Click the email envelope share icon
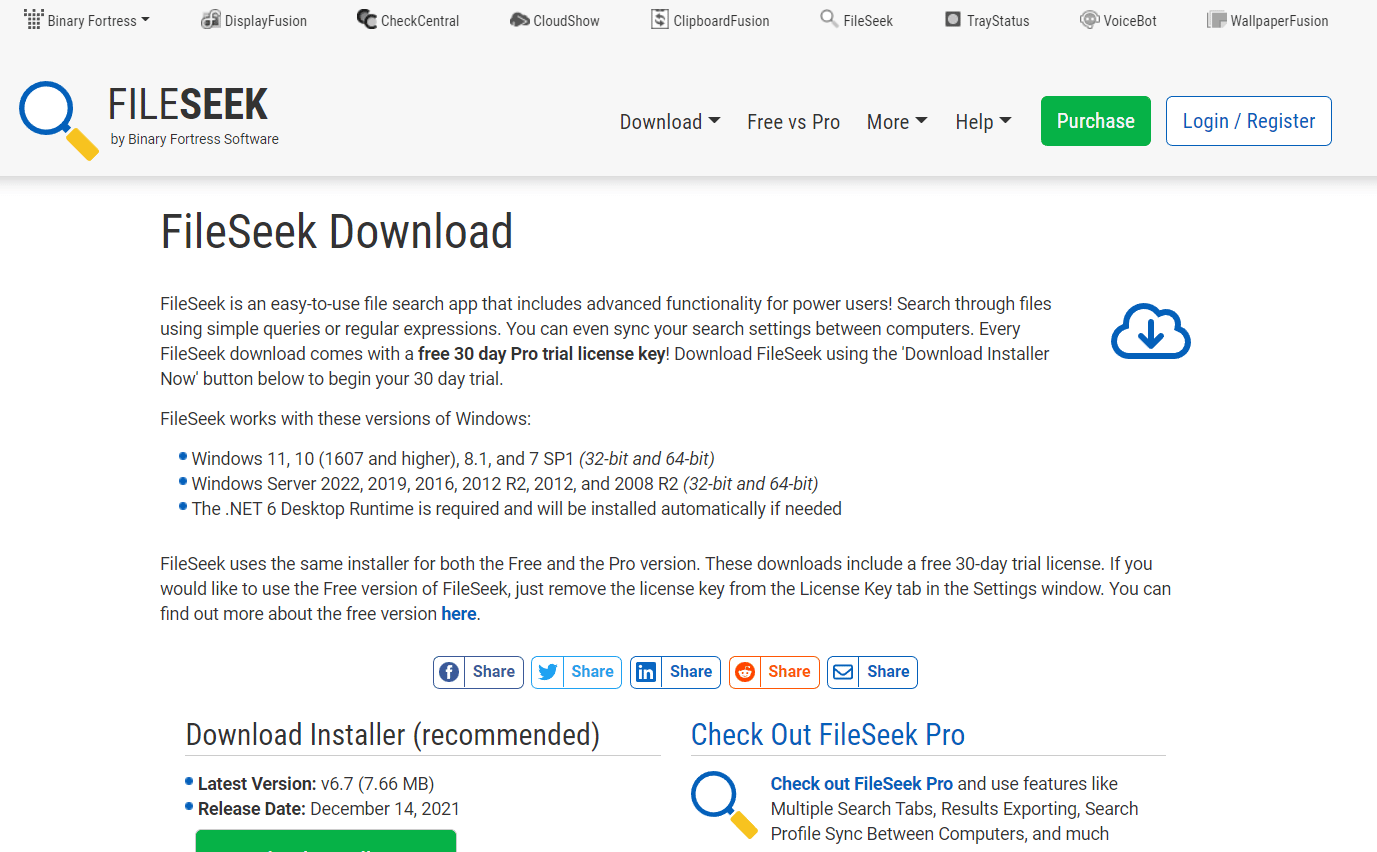The width and height of the screenshot is (1377, 852). 843,672
